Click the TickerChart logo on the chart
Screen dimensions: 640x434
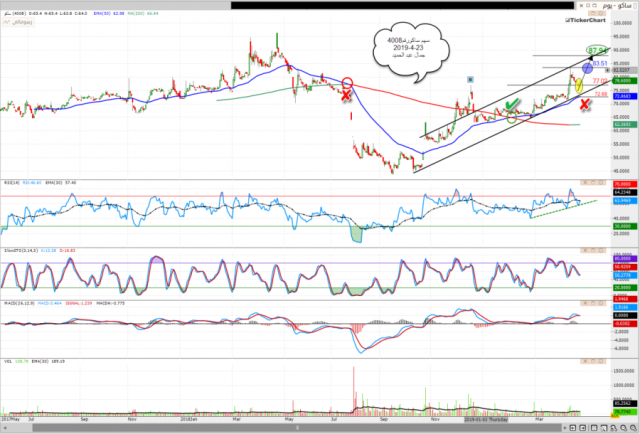point(585,20)
